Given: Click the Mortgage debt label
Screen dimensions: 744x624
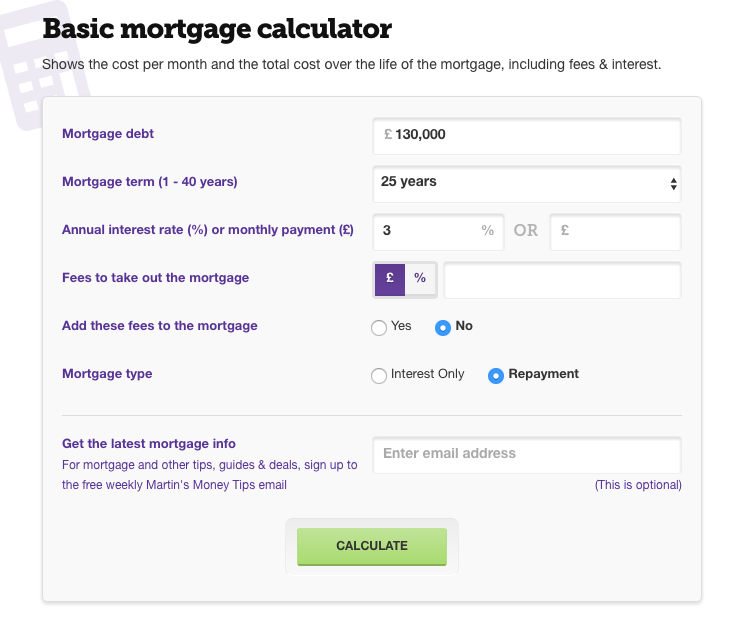Looking at the screenshot, I should pyautogui.click(x=108, y=134).
